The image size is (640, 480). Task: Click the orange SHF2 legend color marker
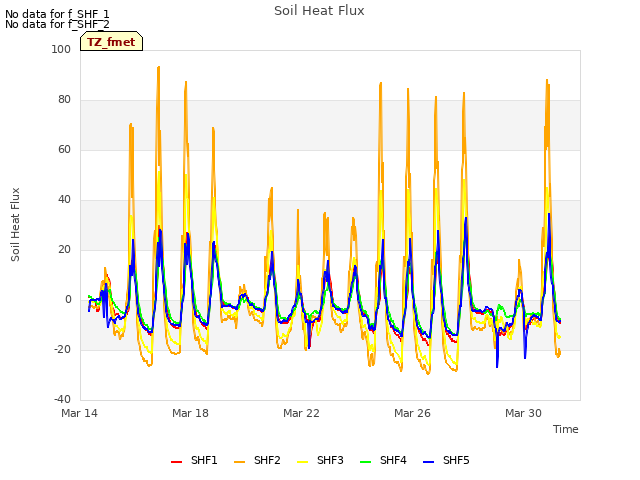(240, 462)
